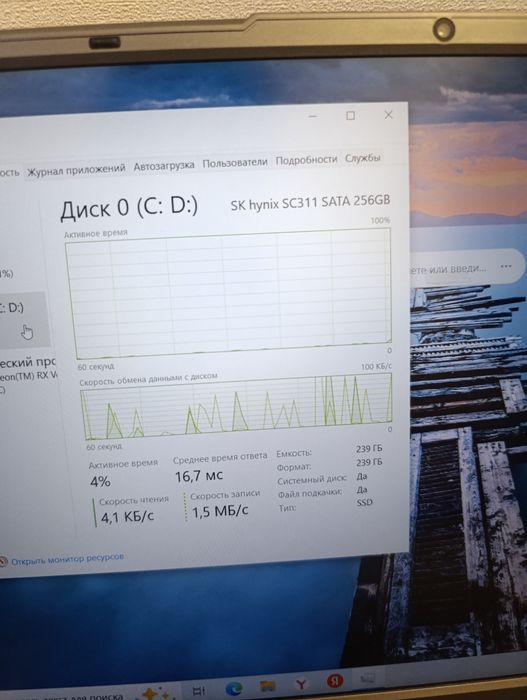Screen dimensions: 527x700
Task: Click Открыть монитор ресурсов link
Action: tap(67, 559)
